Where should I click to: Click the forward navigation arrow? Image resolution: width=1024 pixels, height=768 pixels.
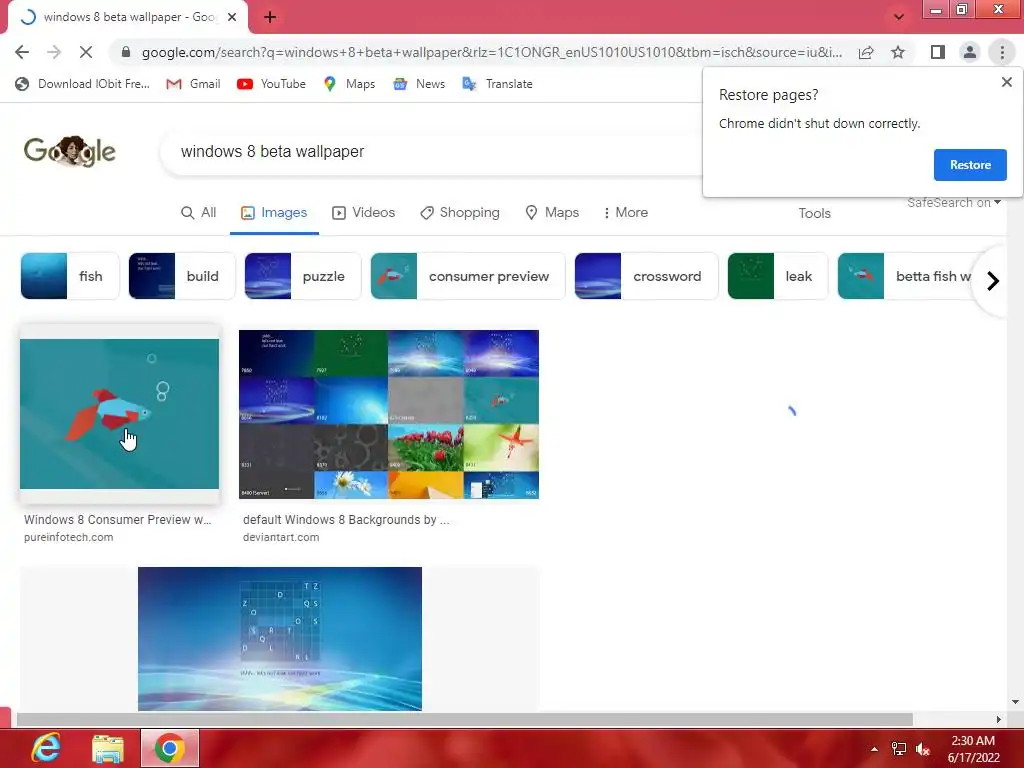pyautogui.click(x=54, y=52)
